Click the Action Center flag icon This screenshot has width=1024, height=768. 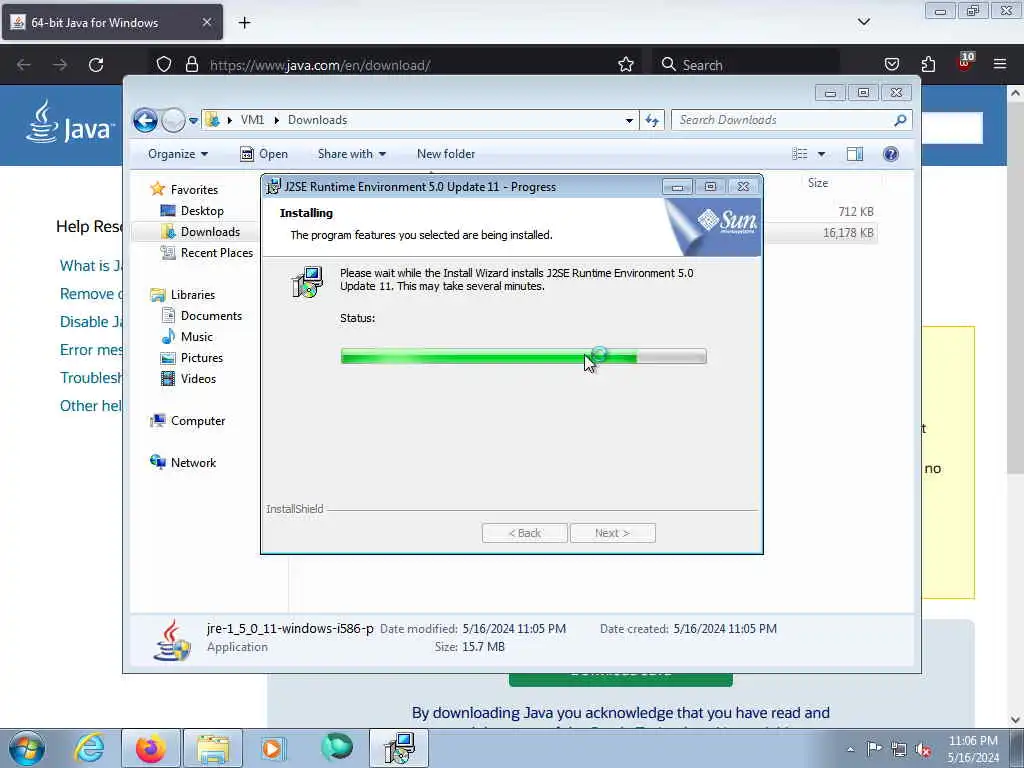click(x=874, y=748)
